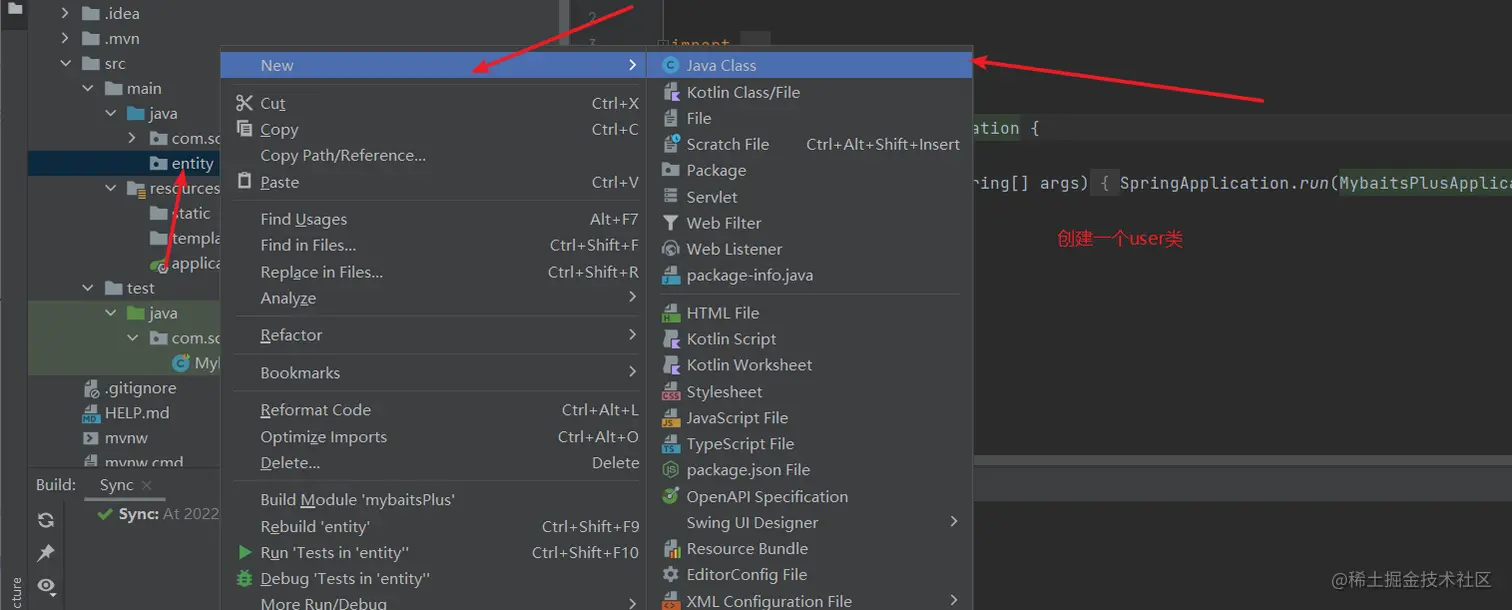Image resolution: width=1512 pixels, height=610 pixels.
Task: Click the Stylesheet CSS icon
Action: point(671,392)
